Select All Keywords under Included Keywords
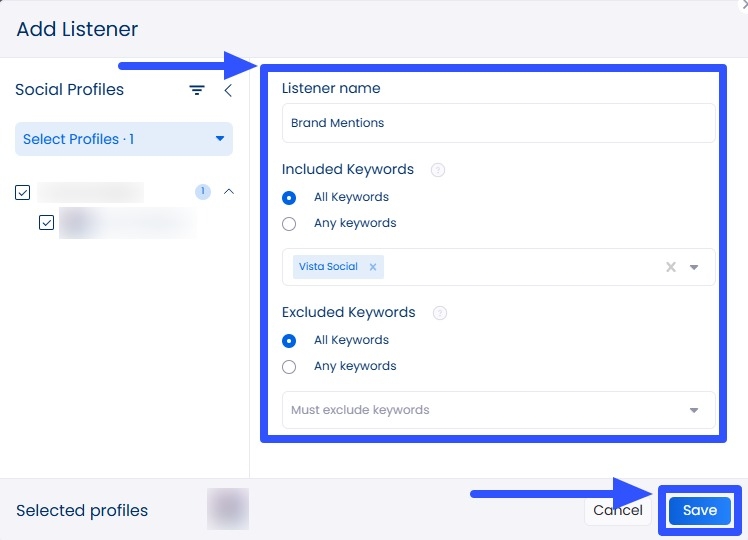The width and height of the screenshot is (748, 540). click(x=290, y=197)
